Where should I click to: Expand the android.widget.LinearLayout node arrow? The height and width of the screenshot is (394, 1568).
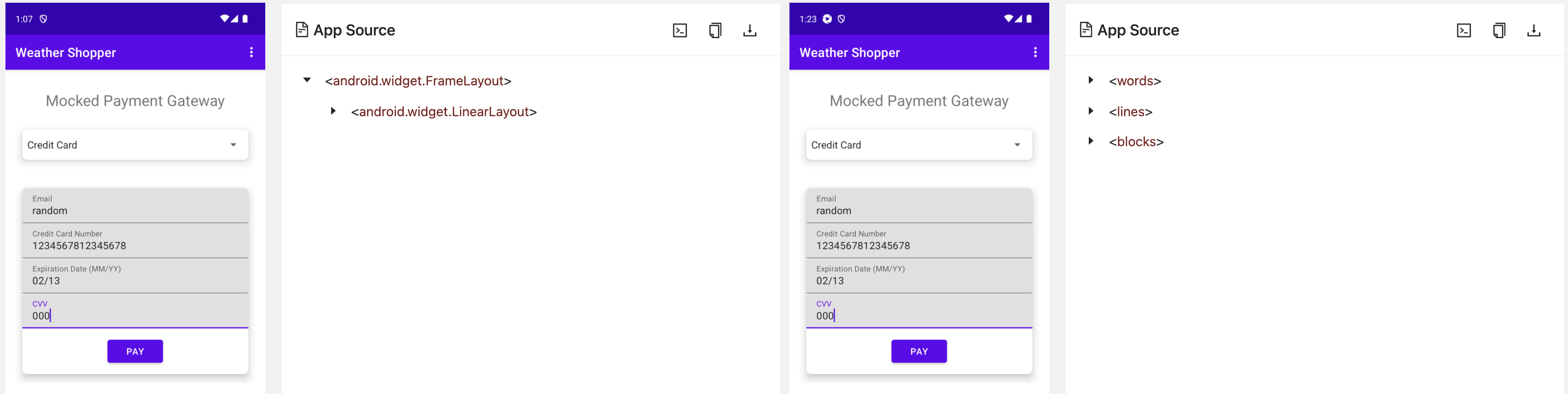click(333, 111)
